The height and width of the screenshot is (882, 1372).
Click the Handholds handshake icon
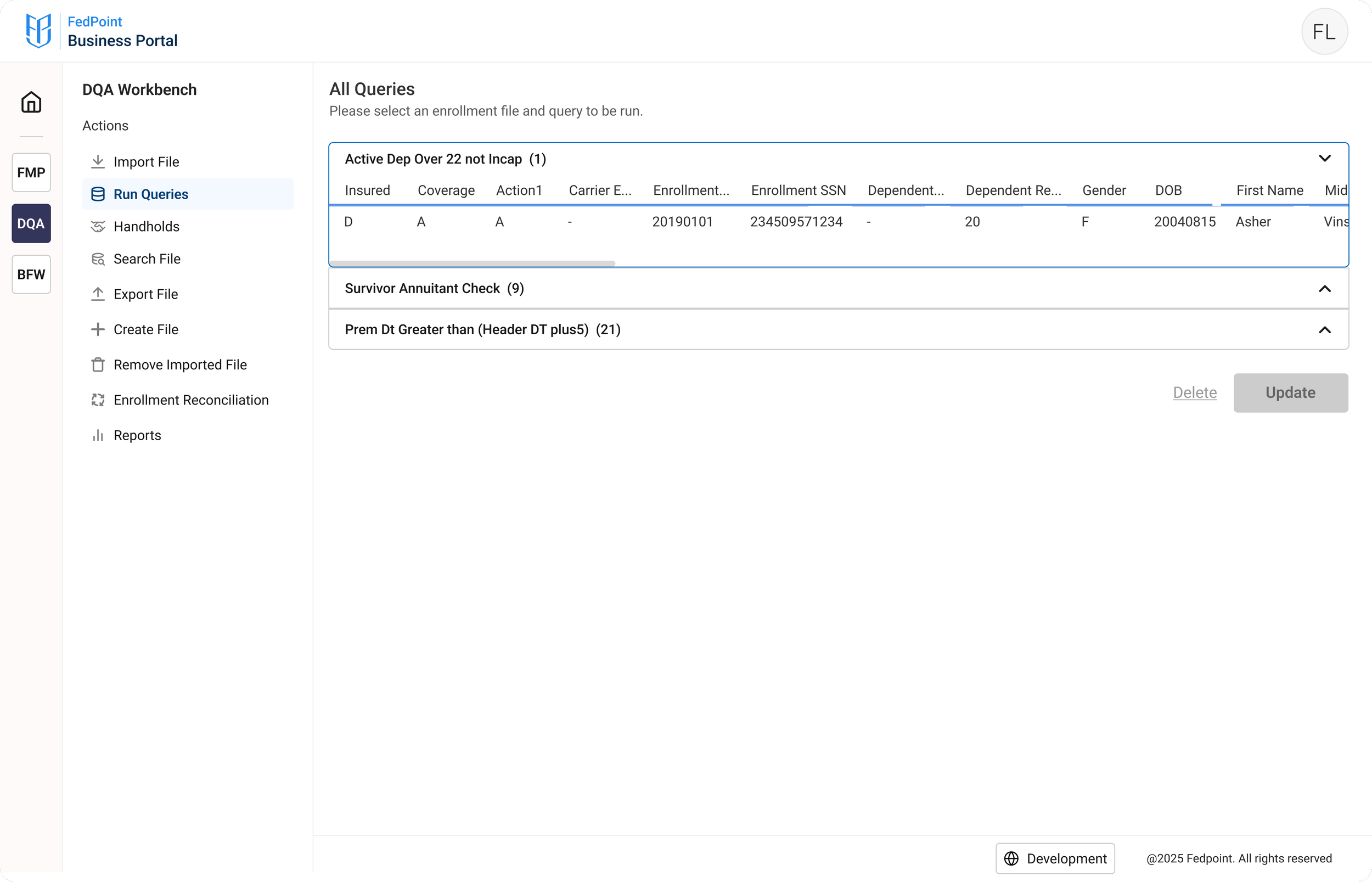coord(98,226)
